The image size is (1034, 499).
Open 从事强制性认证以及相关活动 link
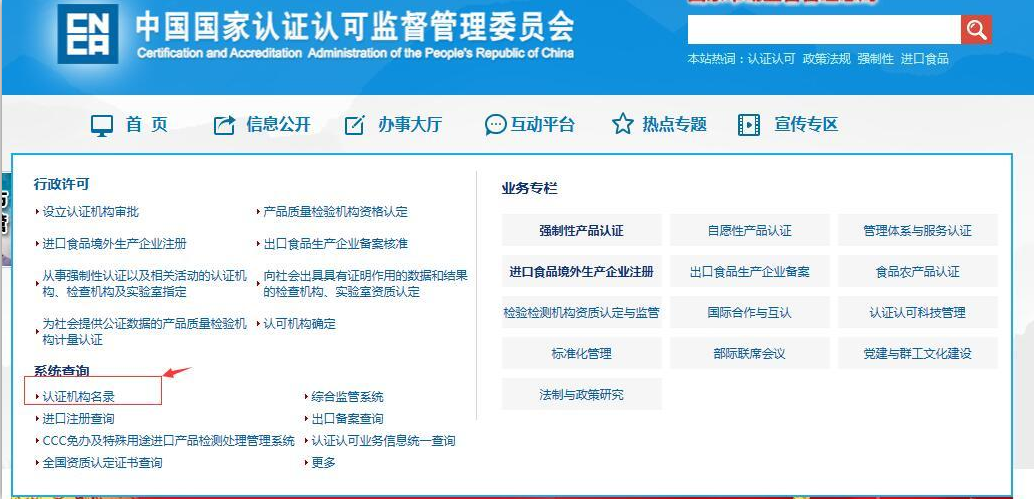[145, 283]
